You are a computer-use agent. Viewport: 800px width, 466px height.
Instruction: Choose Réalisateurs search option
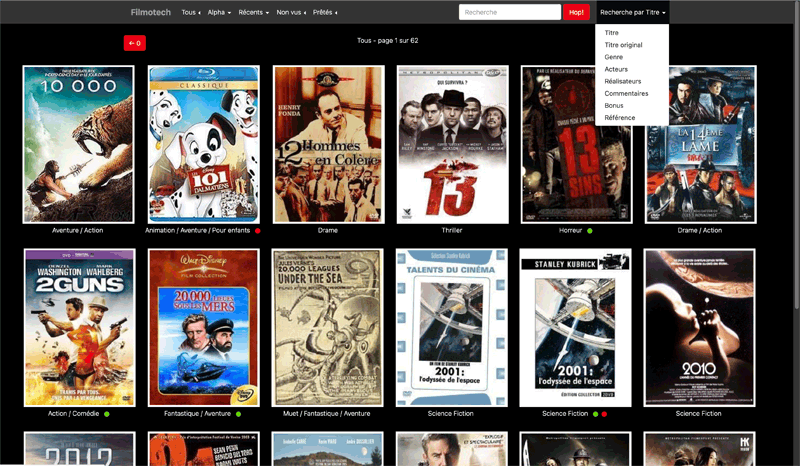(x=622, y=81)
